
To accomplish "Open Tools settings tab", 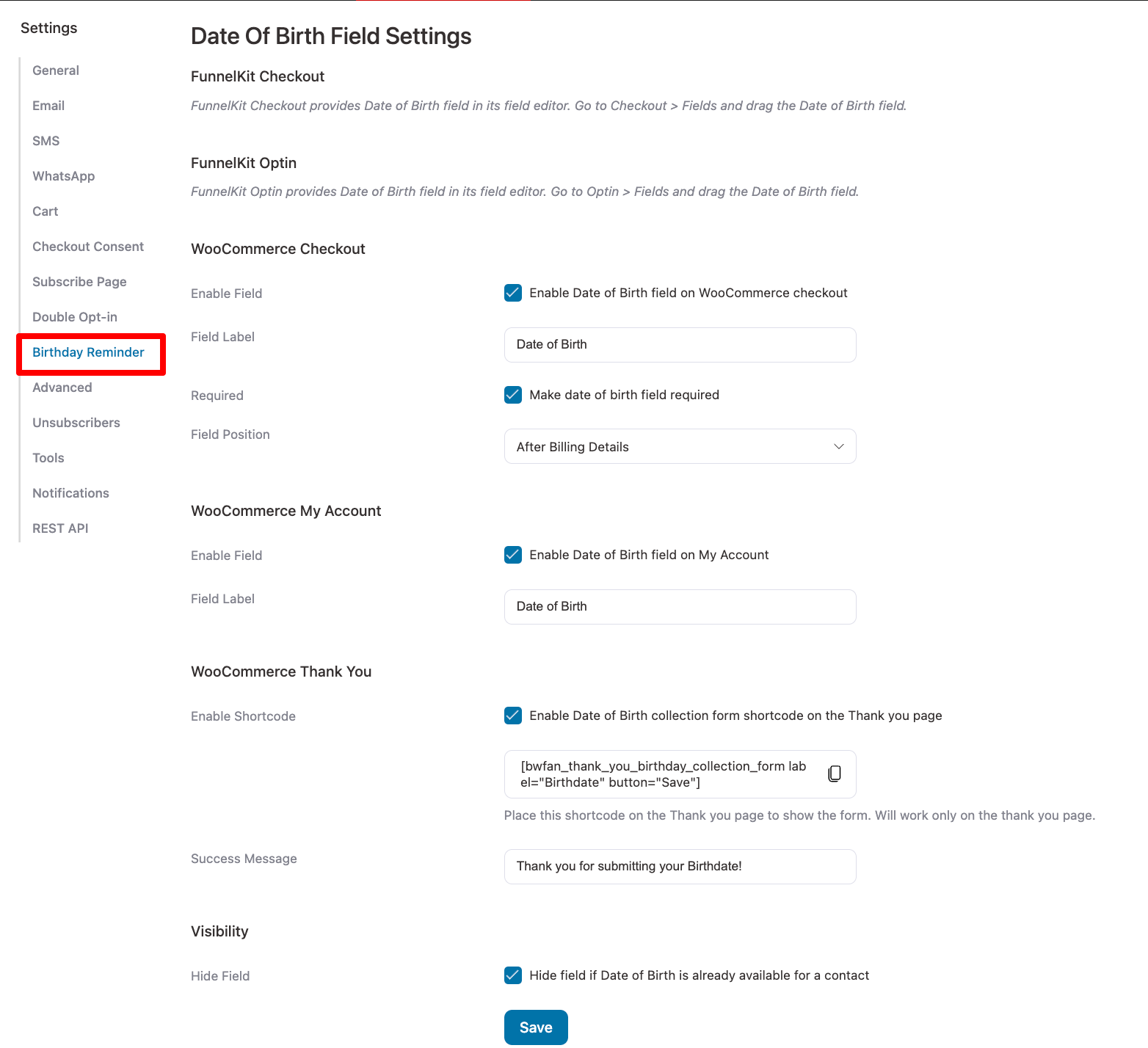I will coord(48,458).
